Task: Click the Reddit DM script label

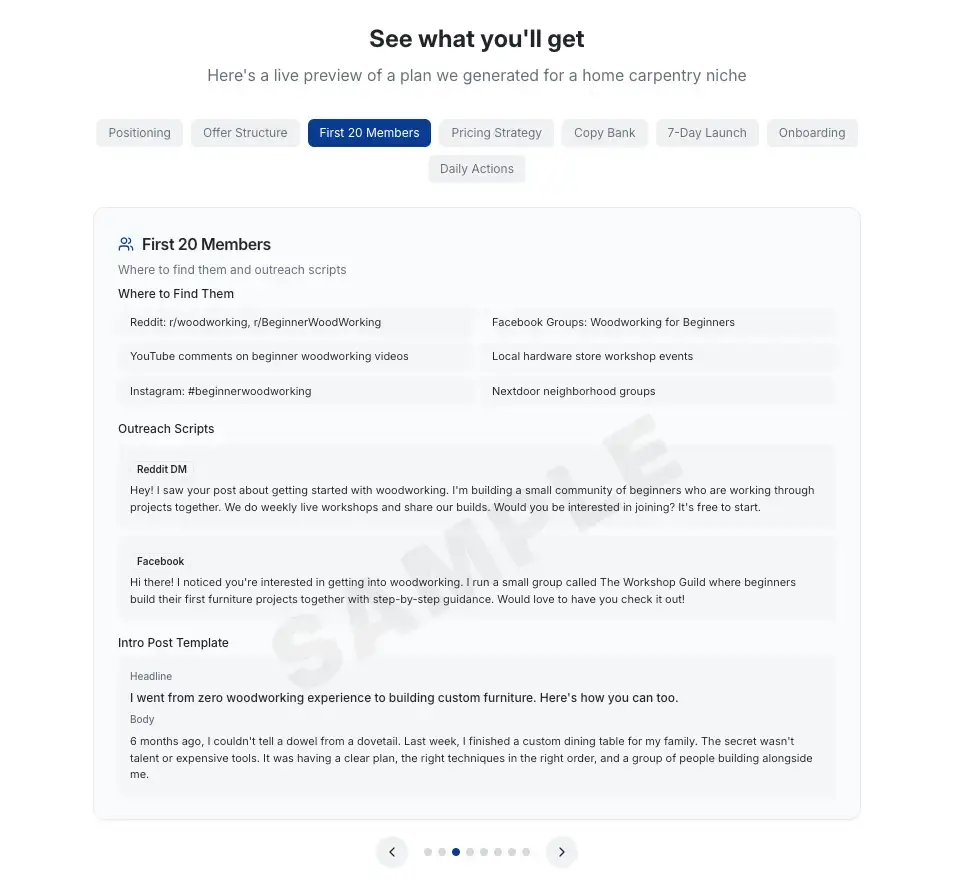Action: coord(162,469)
